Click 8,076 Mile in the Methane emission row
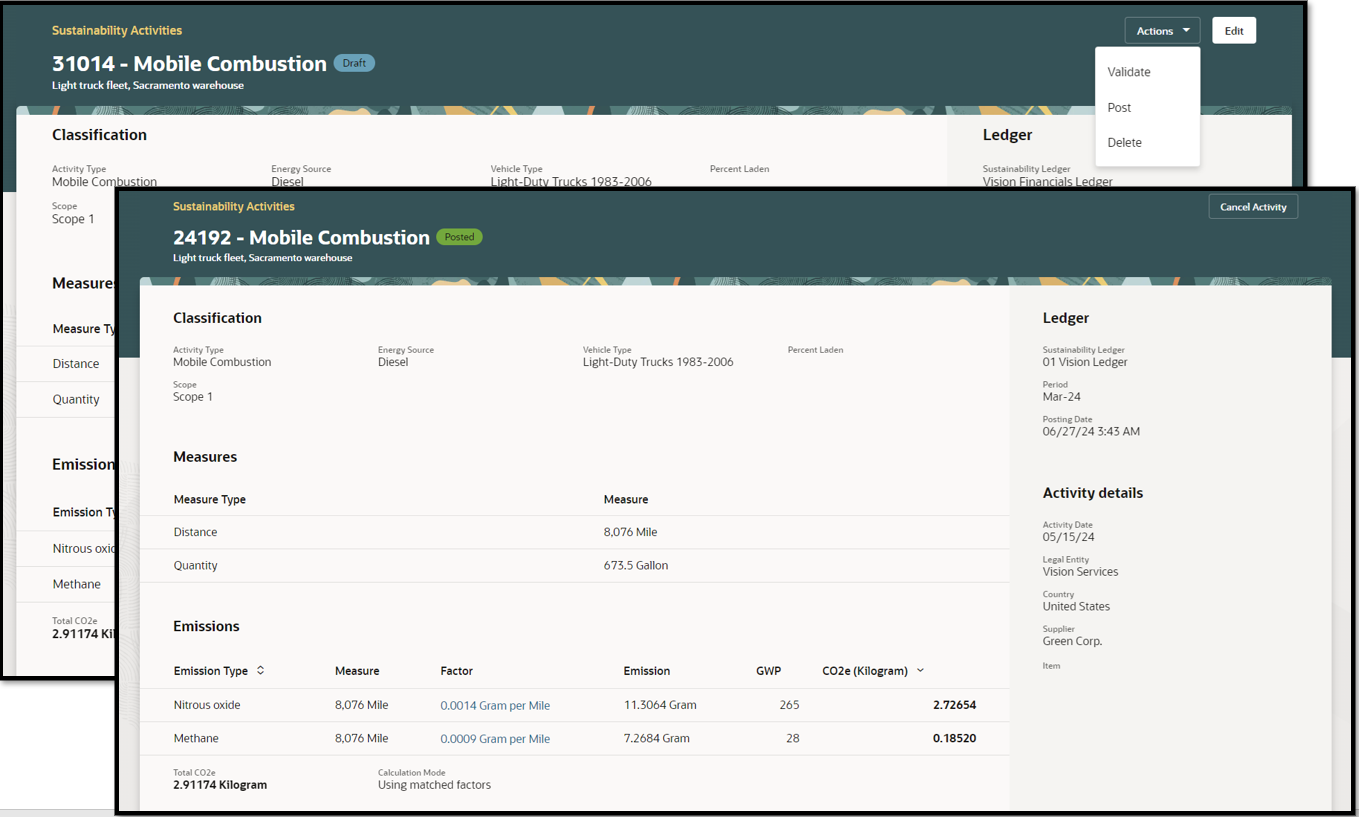1359x817 pixels. pyautogui.click(x=361, y=738)
